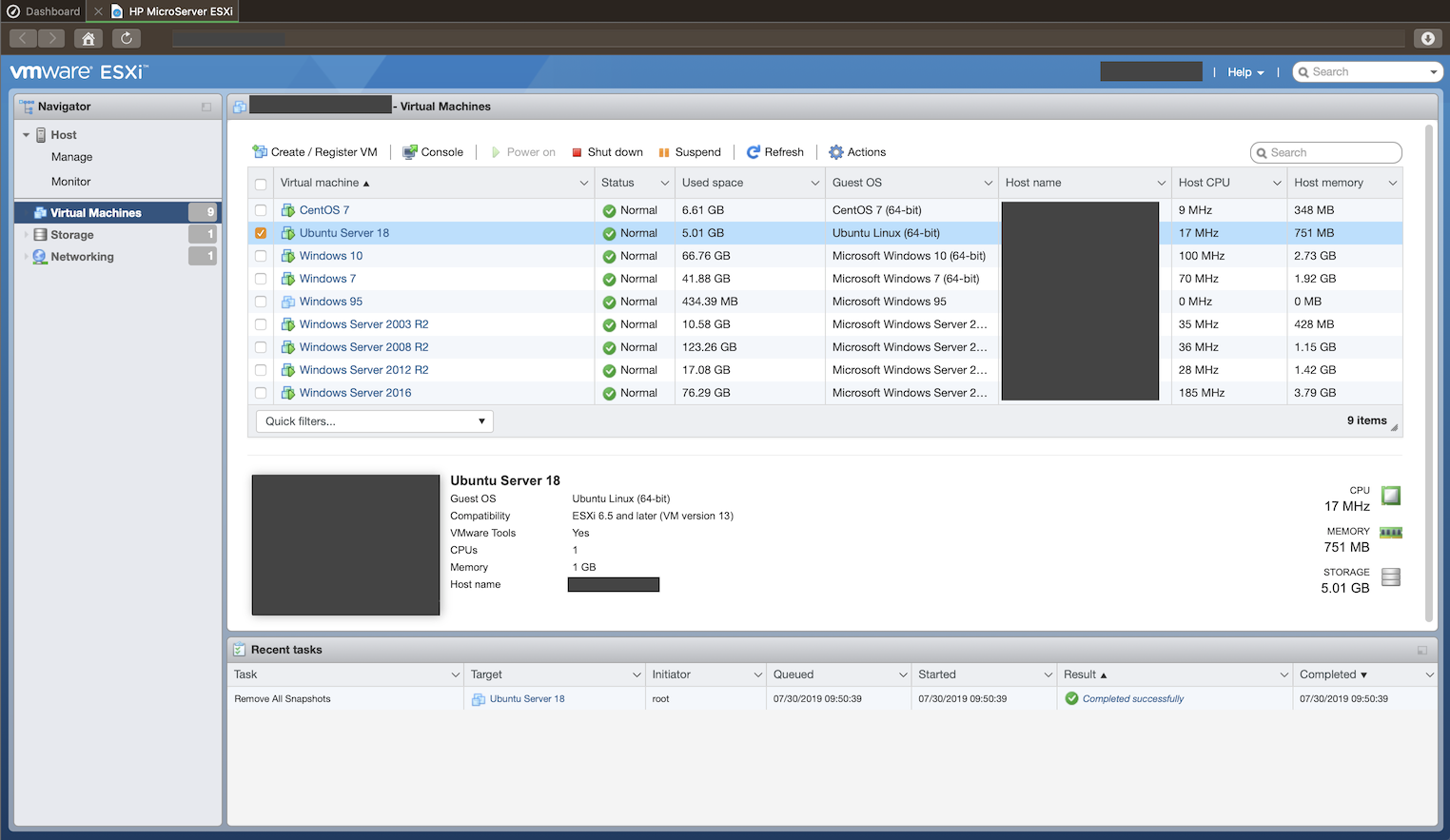Open Storage in Navigator

[x=72, y=235]
